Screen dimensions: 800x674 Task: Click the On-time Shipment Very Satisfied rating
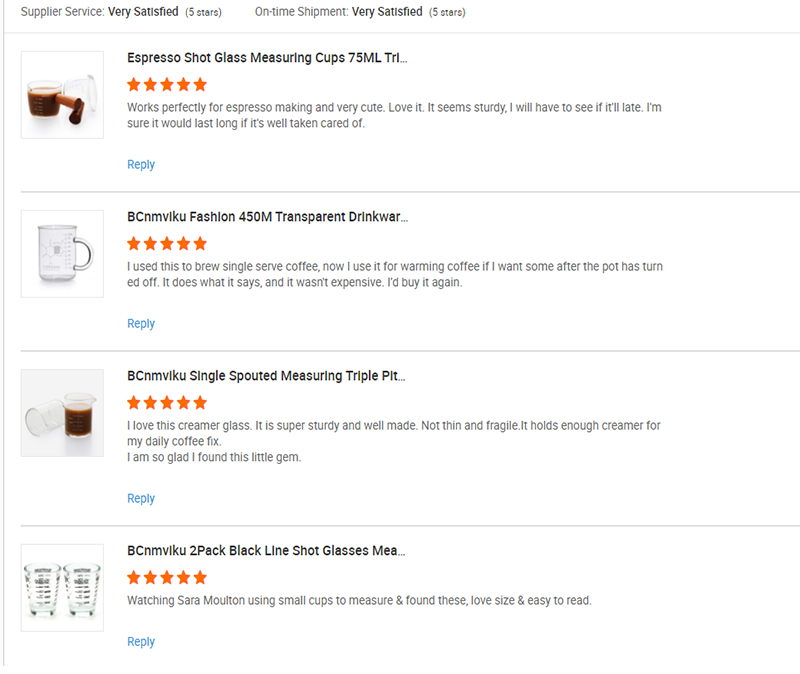[x=387, y=12]
